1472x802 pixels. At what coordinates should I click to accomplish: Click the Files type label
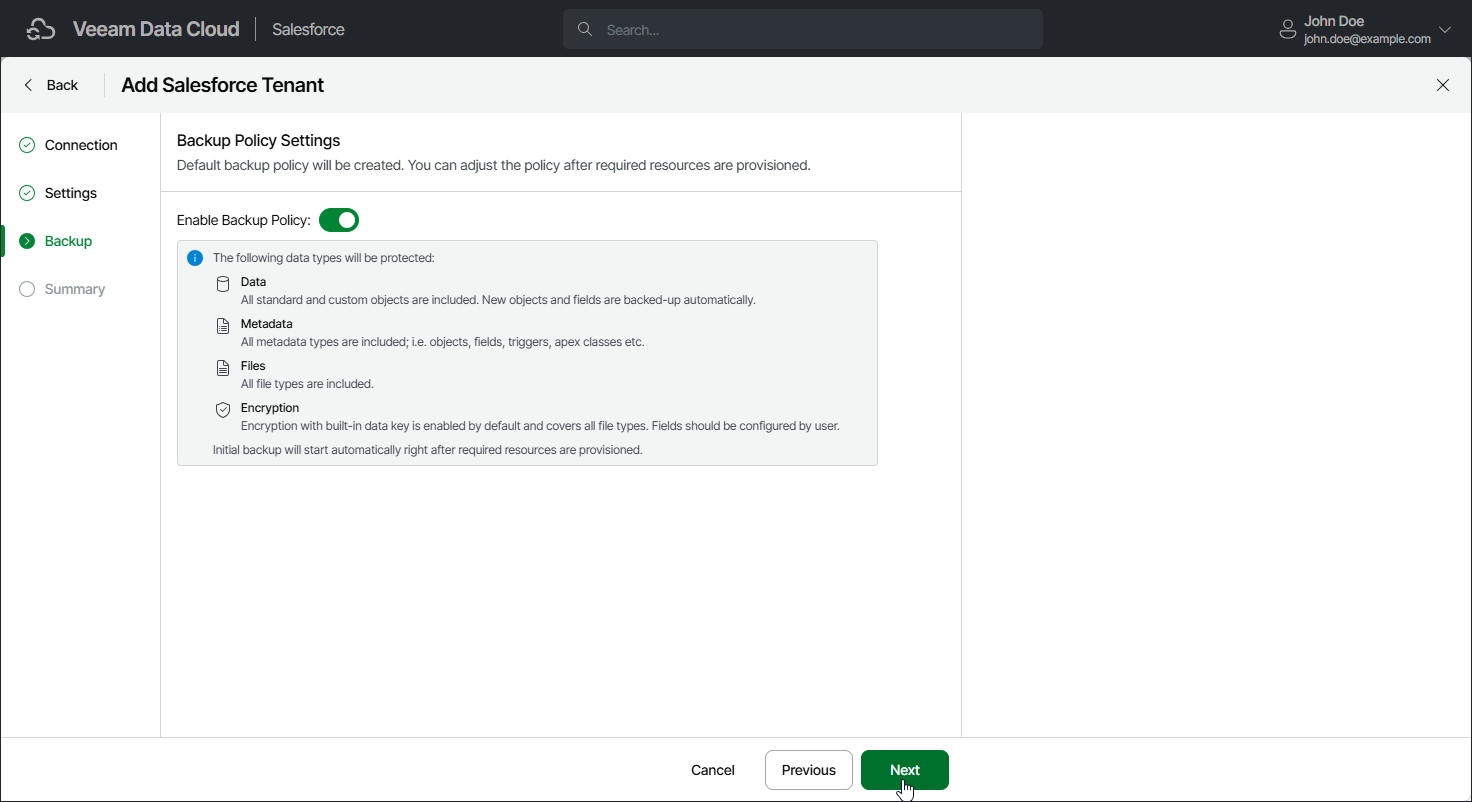pos(253,366)
